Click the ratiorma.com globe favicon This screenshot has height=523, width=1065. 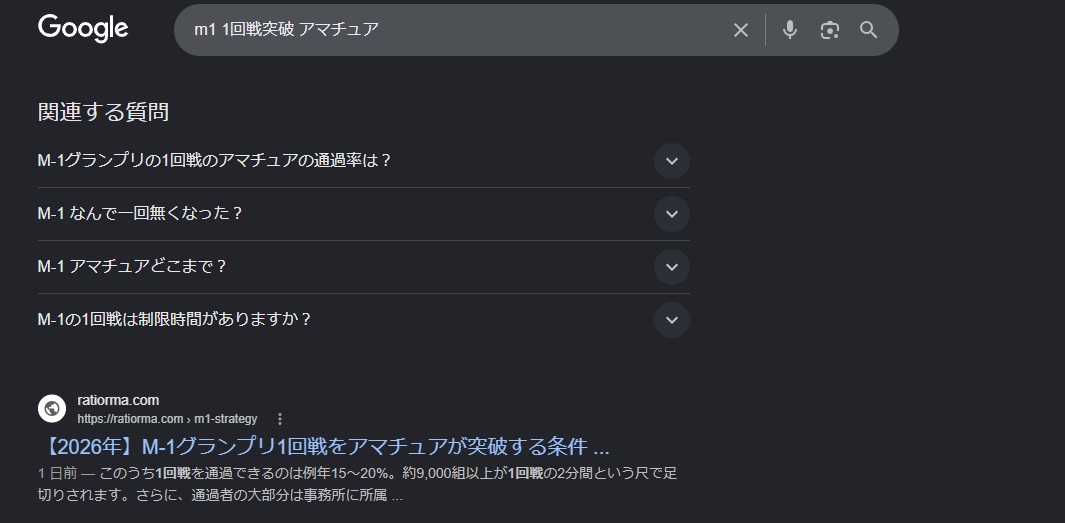tap(52, 409)
